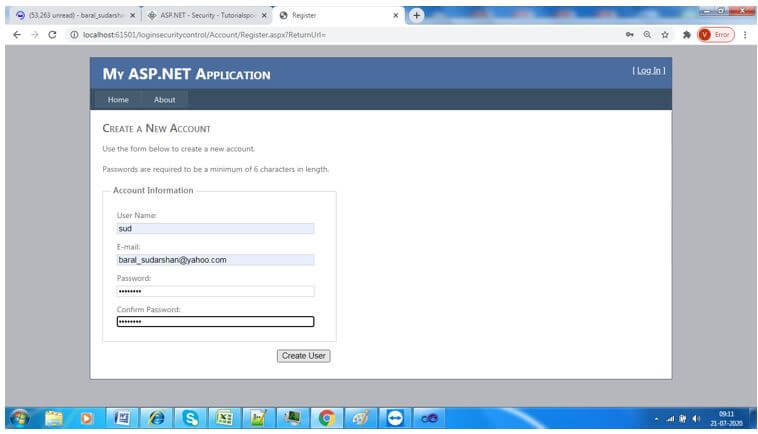Open a new browser tab
758x434 pixels.
point(417,15)
